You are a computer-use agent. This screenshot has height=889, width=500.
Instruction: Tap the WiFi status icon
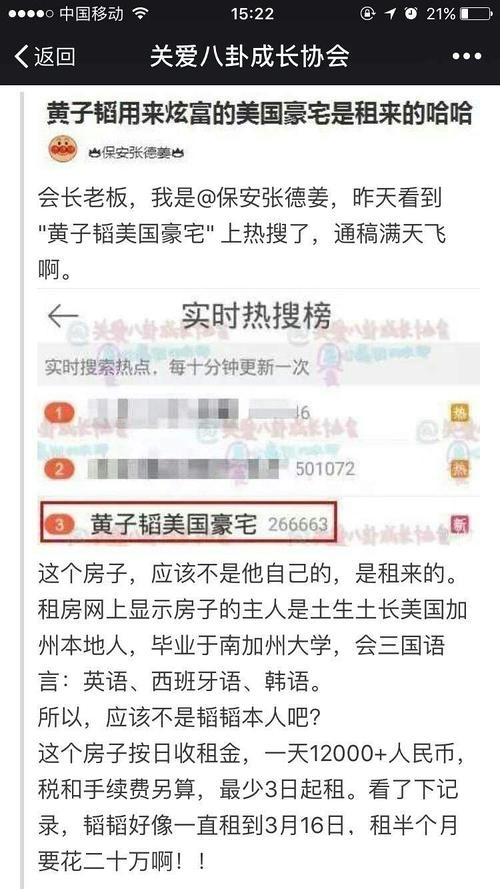point(140,14)
